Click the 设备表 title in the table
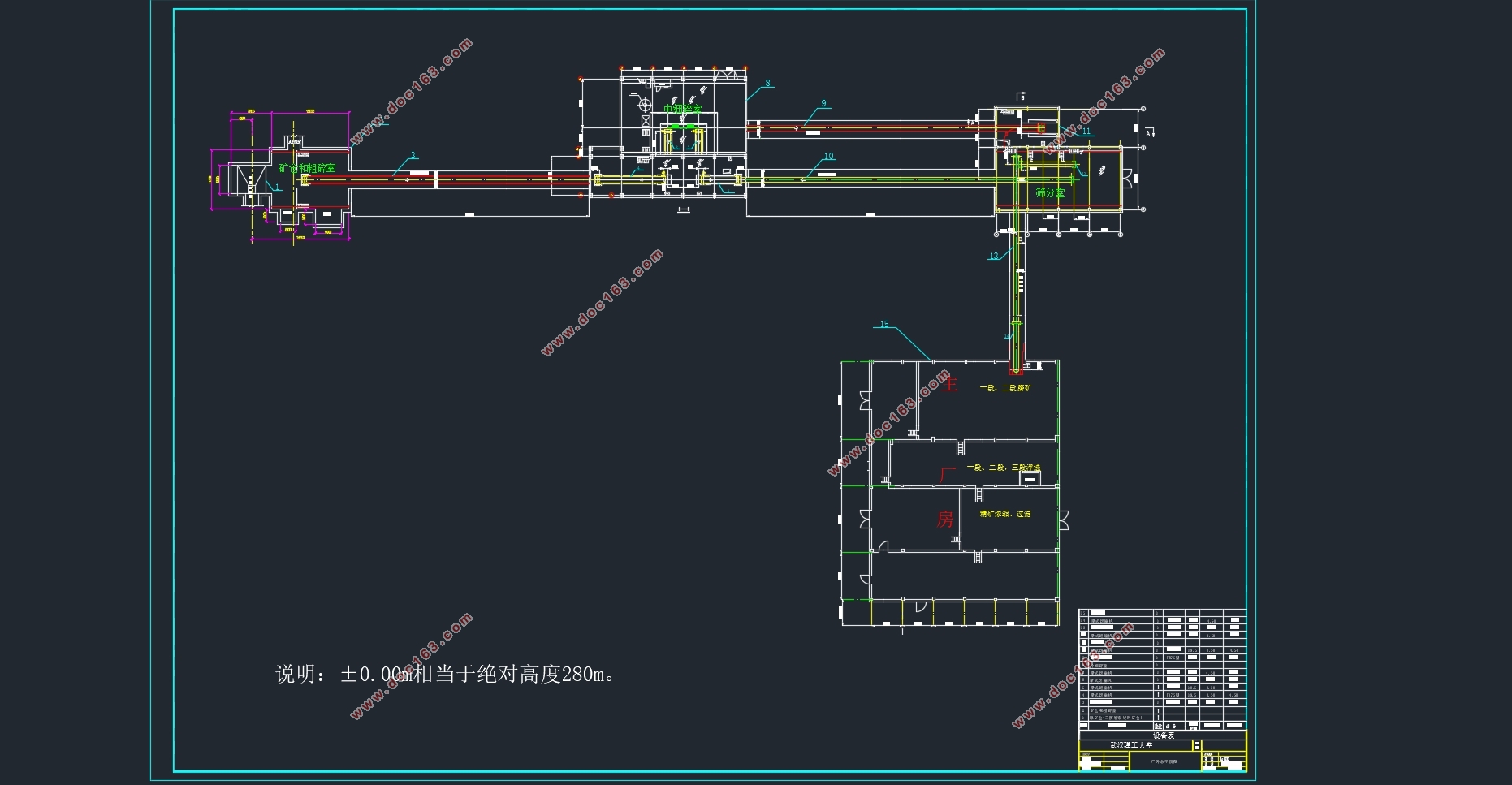This screenshot has width=1512, height=785. (x=1164, y=735)
